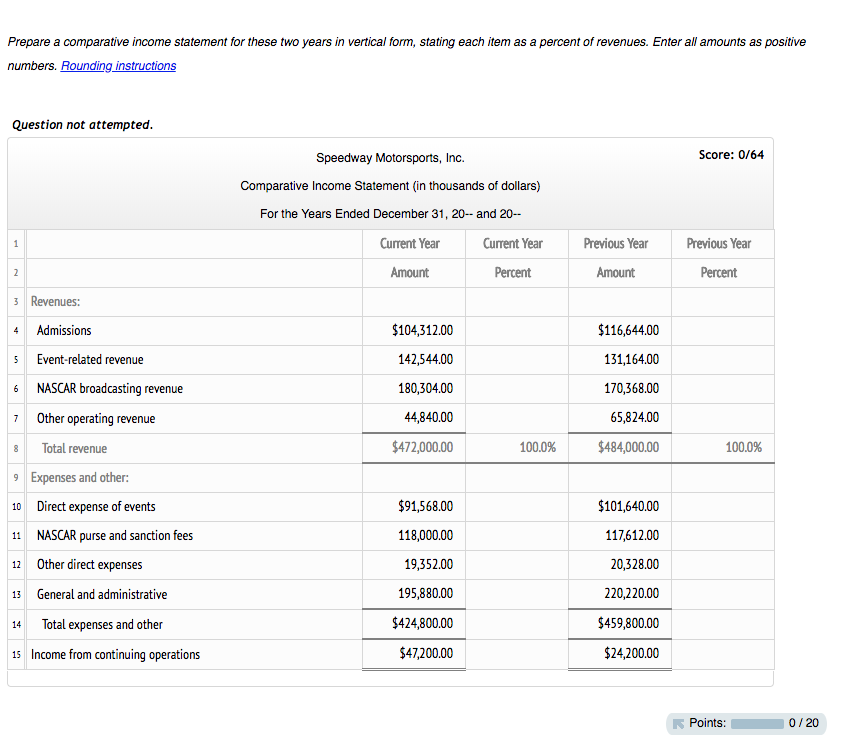
Task: Click the Score: 0/64 display
Action: coord(731,155)
